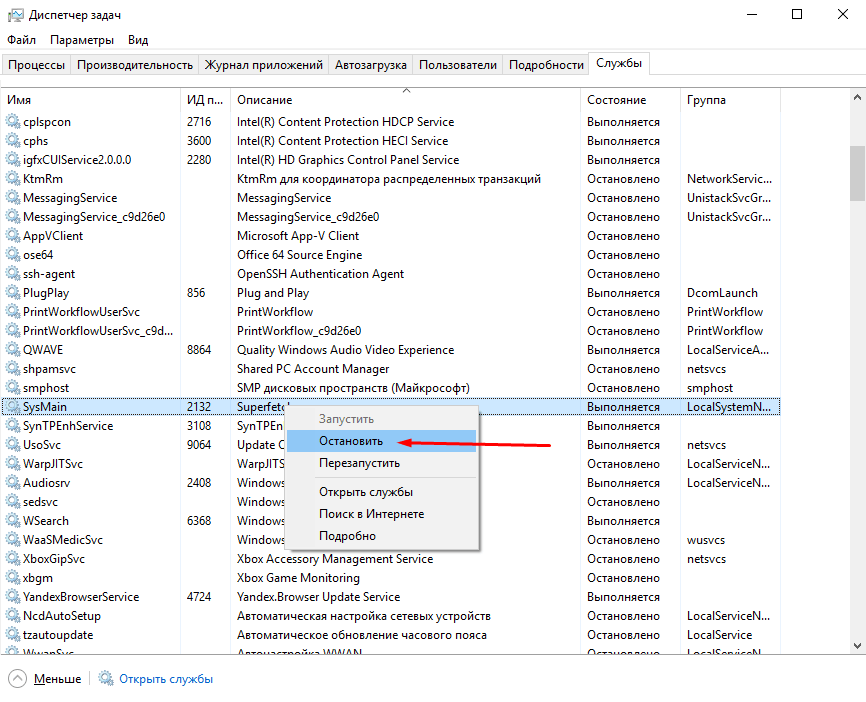Sort by the Группа column header
Viewport: 866px width, 702px height.
click(x=730, y=99)
